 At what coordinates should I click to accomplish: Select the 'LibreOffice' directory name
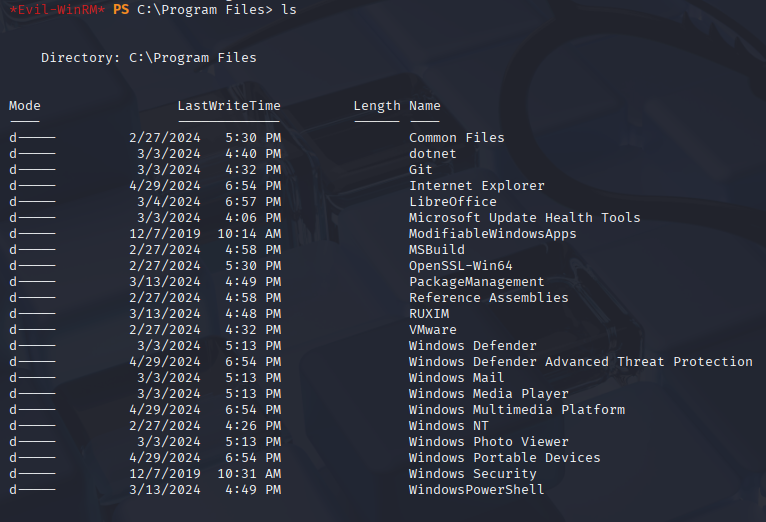coord(452,202)
